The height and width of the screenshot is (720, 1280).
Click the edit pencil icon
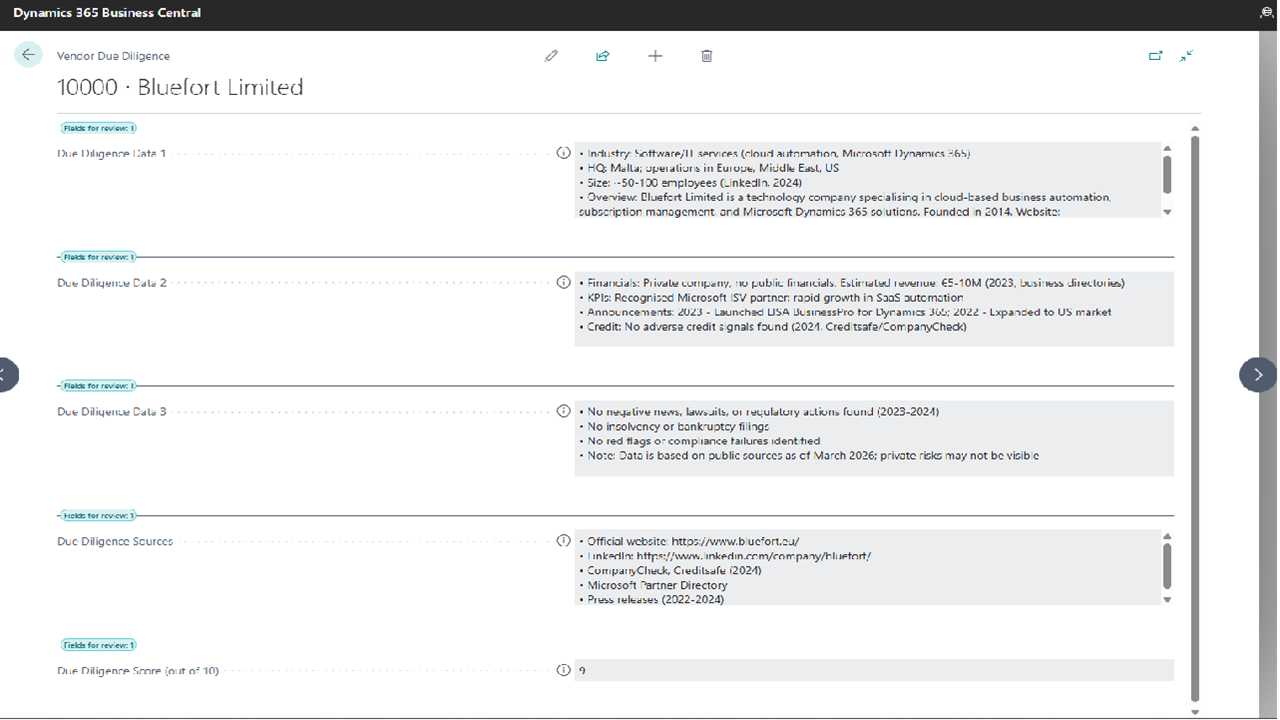pos(551,56)
